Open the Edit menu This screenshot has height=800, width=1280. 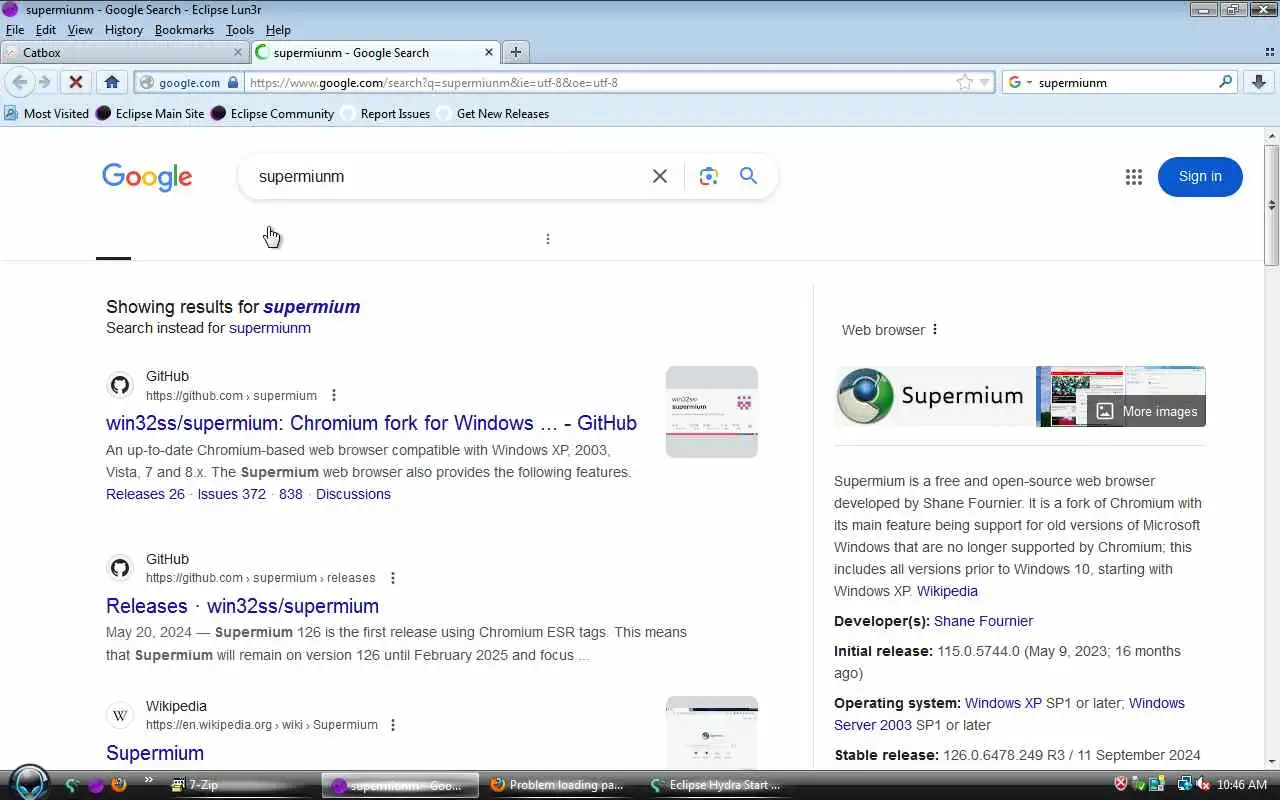coord(46,30)
